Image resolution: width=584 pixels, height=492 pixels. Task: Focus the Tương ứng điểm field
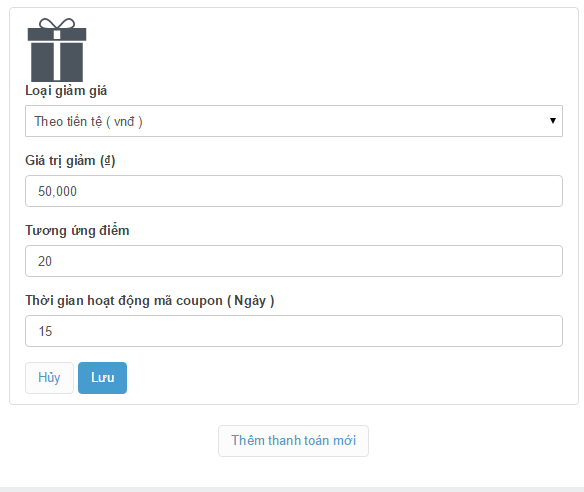[x=294, y=261]
